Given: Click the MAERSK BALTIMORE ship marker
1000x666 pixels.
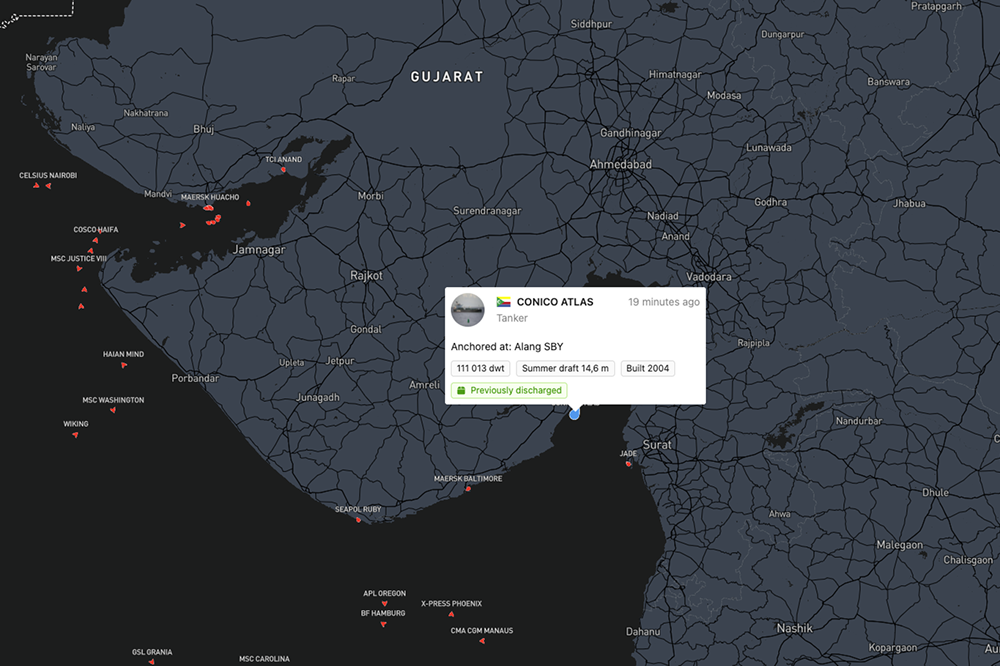Looking at the screenshot, I should (468, 489).
